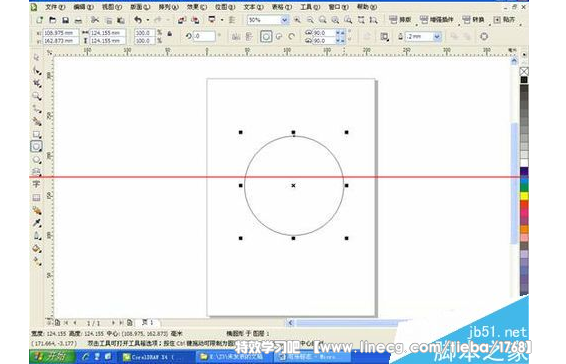Viewport: 566px width, 364px height.
Task: Switch to CorelDRAW X4 taskbar button
Action: click(157, 357)
